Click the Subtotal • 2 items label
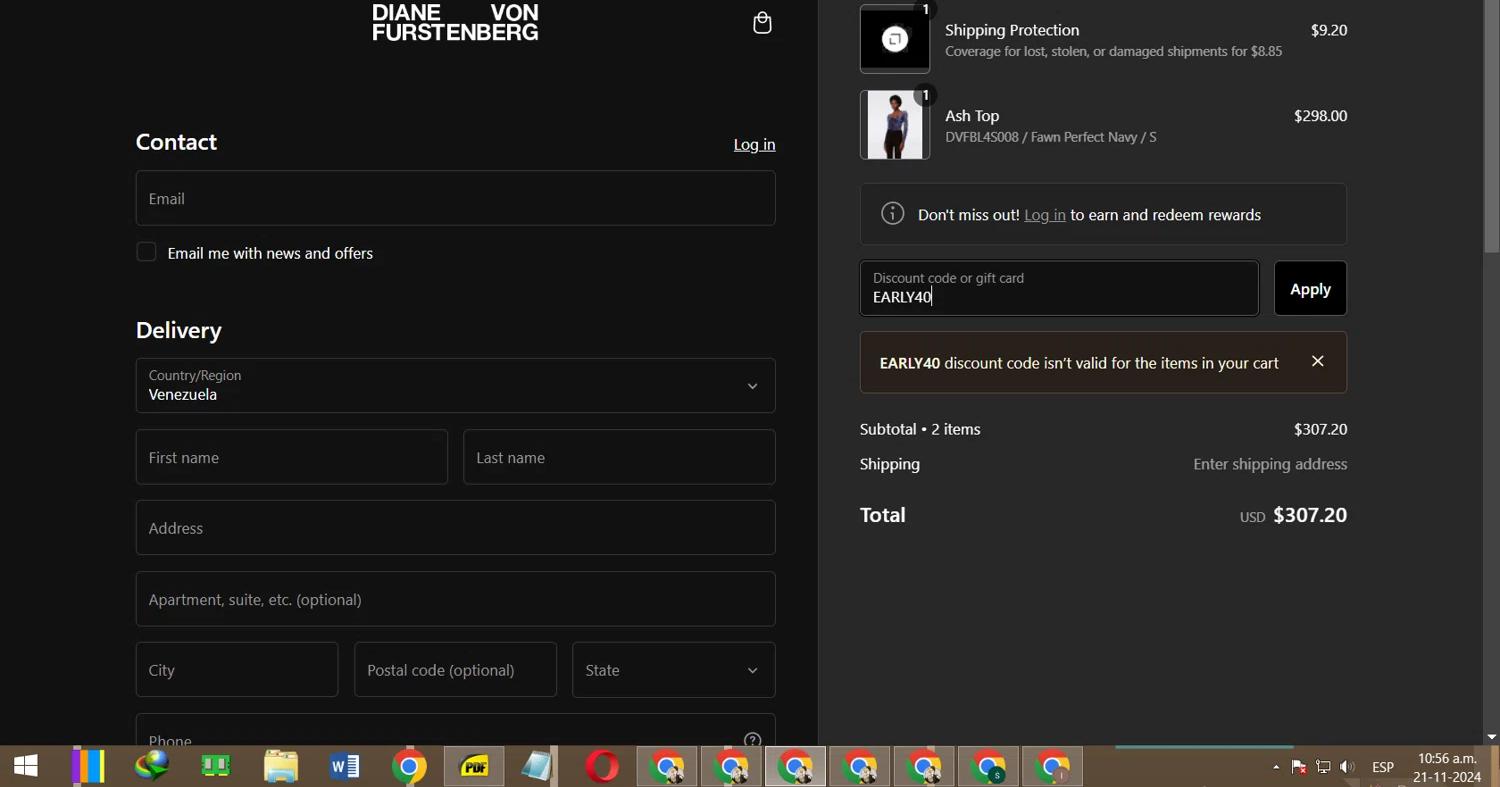 tap(920, 429)
